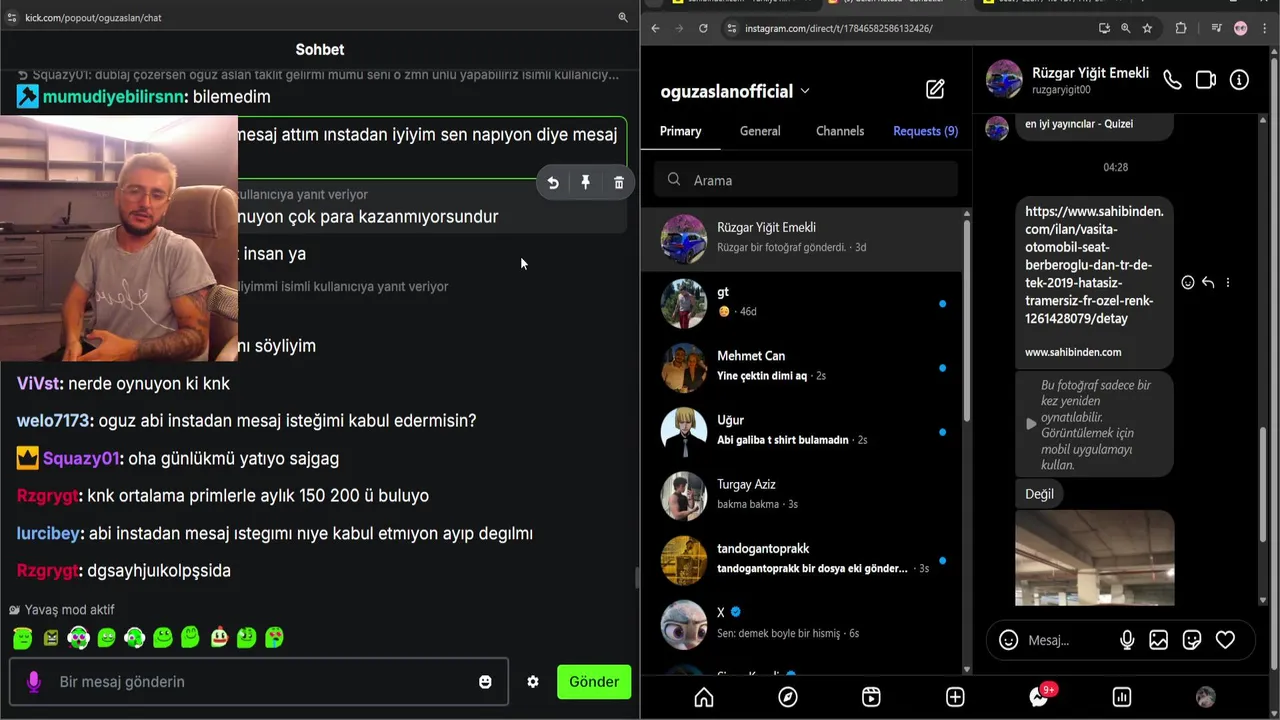The image size is (1280, 720).
Task: Focus the Bir mesaj gönderin input
Action: tap(259, 682)
